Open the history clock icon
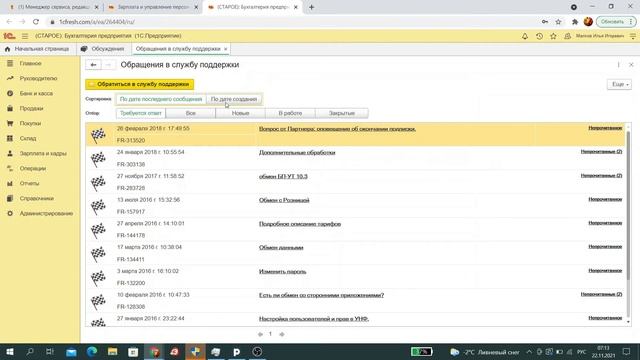Viewport: 640px width, 360px height. (x=539, y=36)
